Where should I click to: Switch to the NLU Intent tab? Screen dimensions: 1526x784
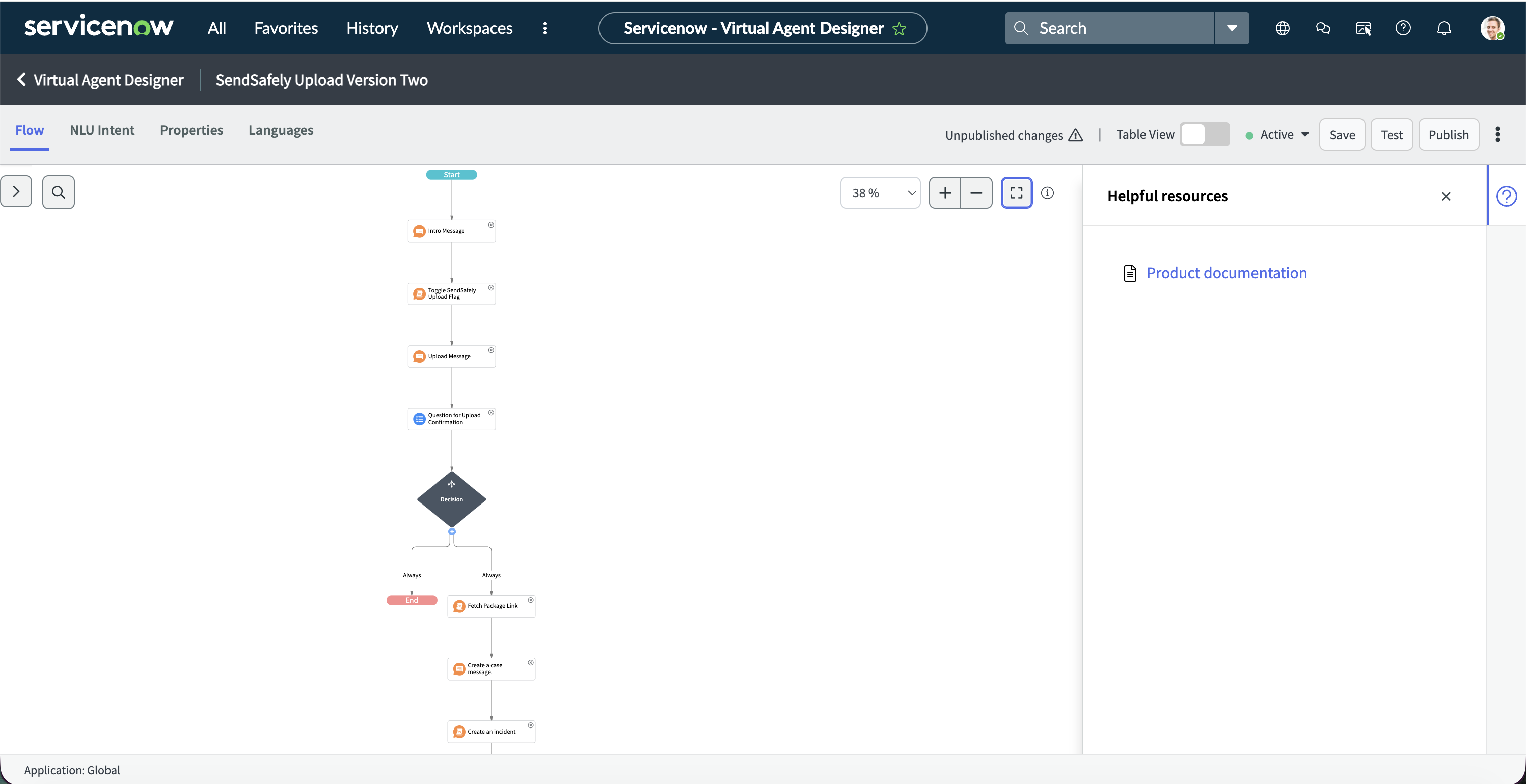102,130
